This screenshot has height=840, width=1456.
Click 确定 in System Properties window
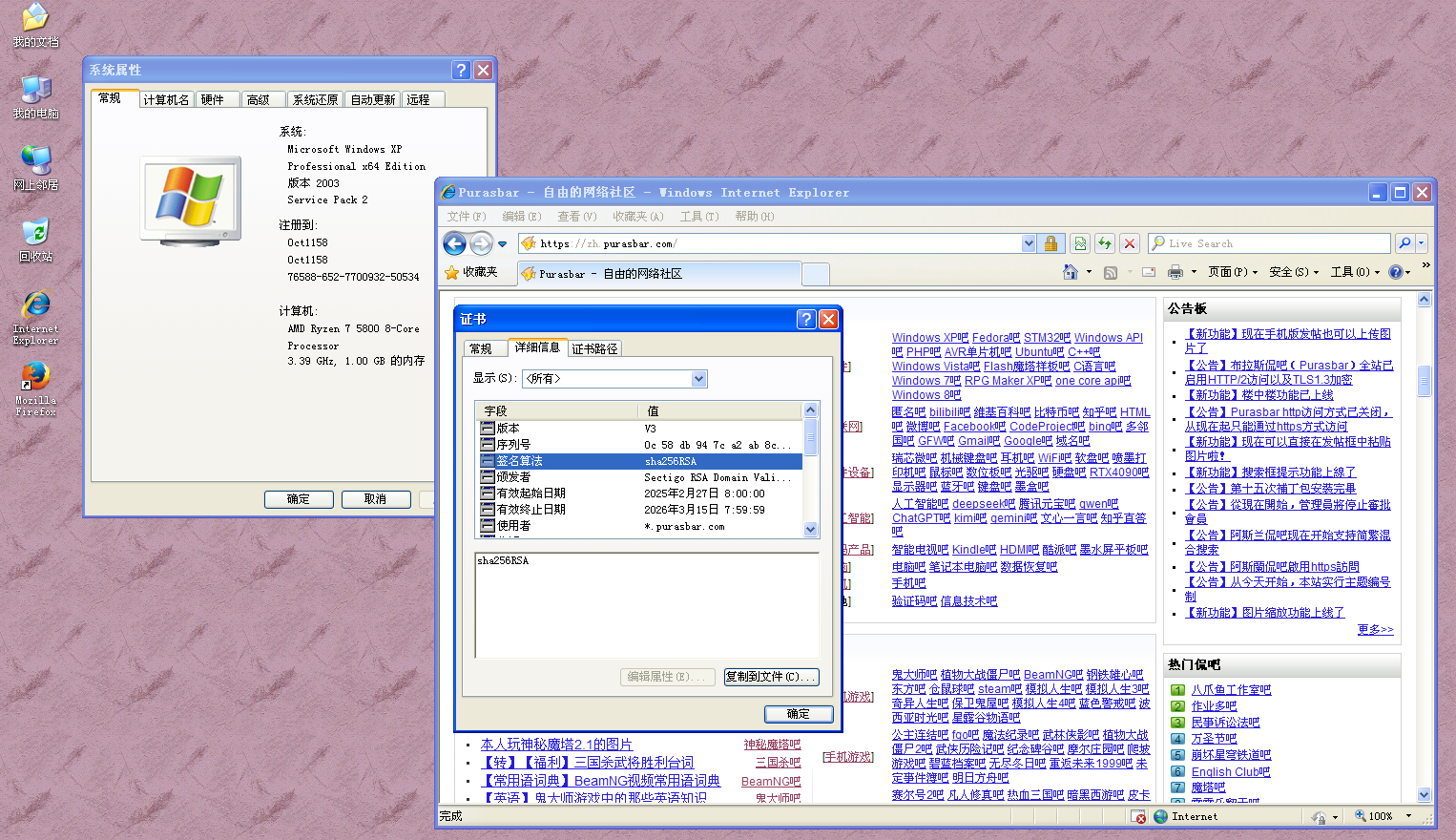[x=299, y=499]
